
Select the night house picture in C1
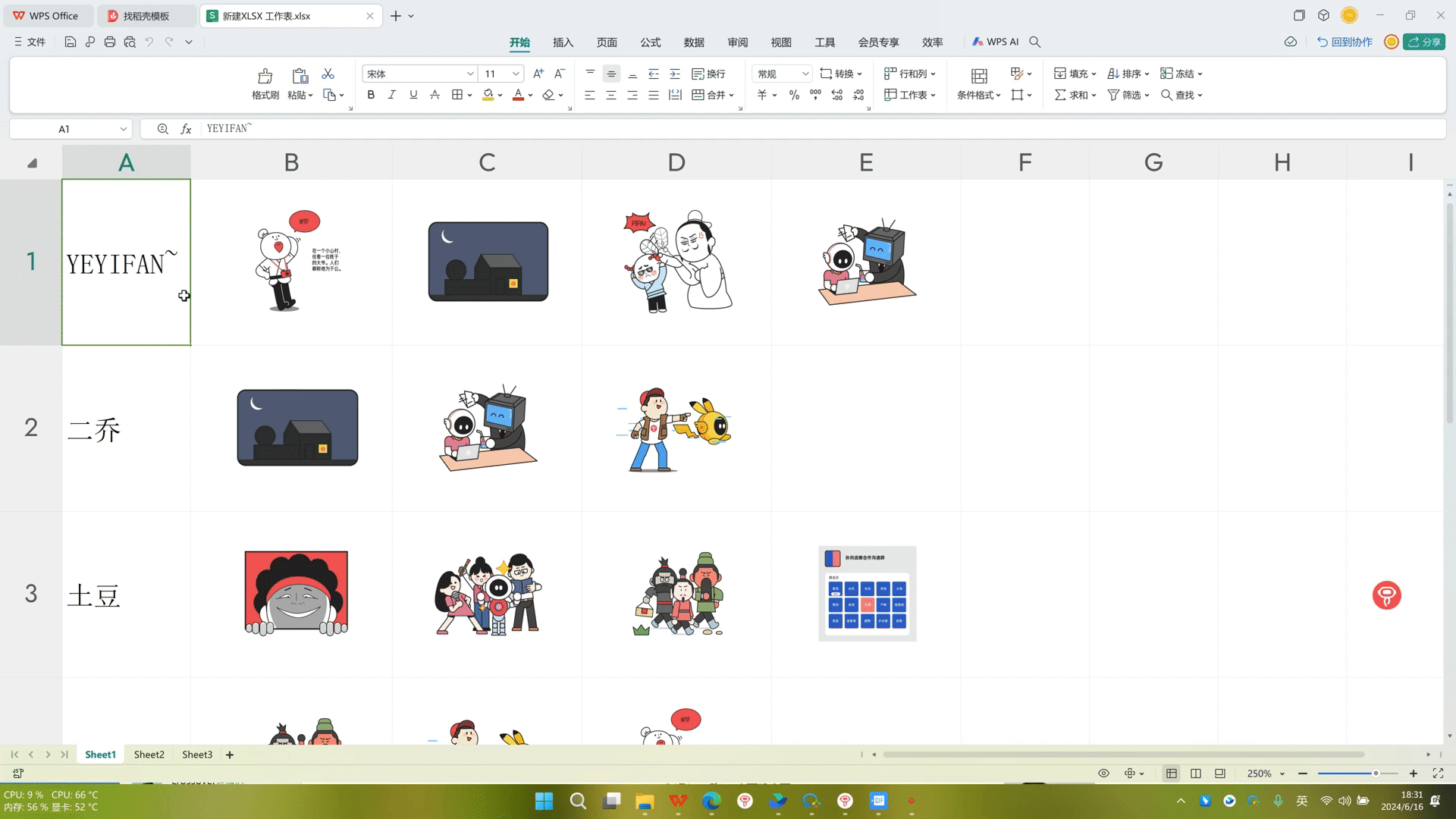[488, 262]
